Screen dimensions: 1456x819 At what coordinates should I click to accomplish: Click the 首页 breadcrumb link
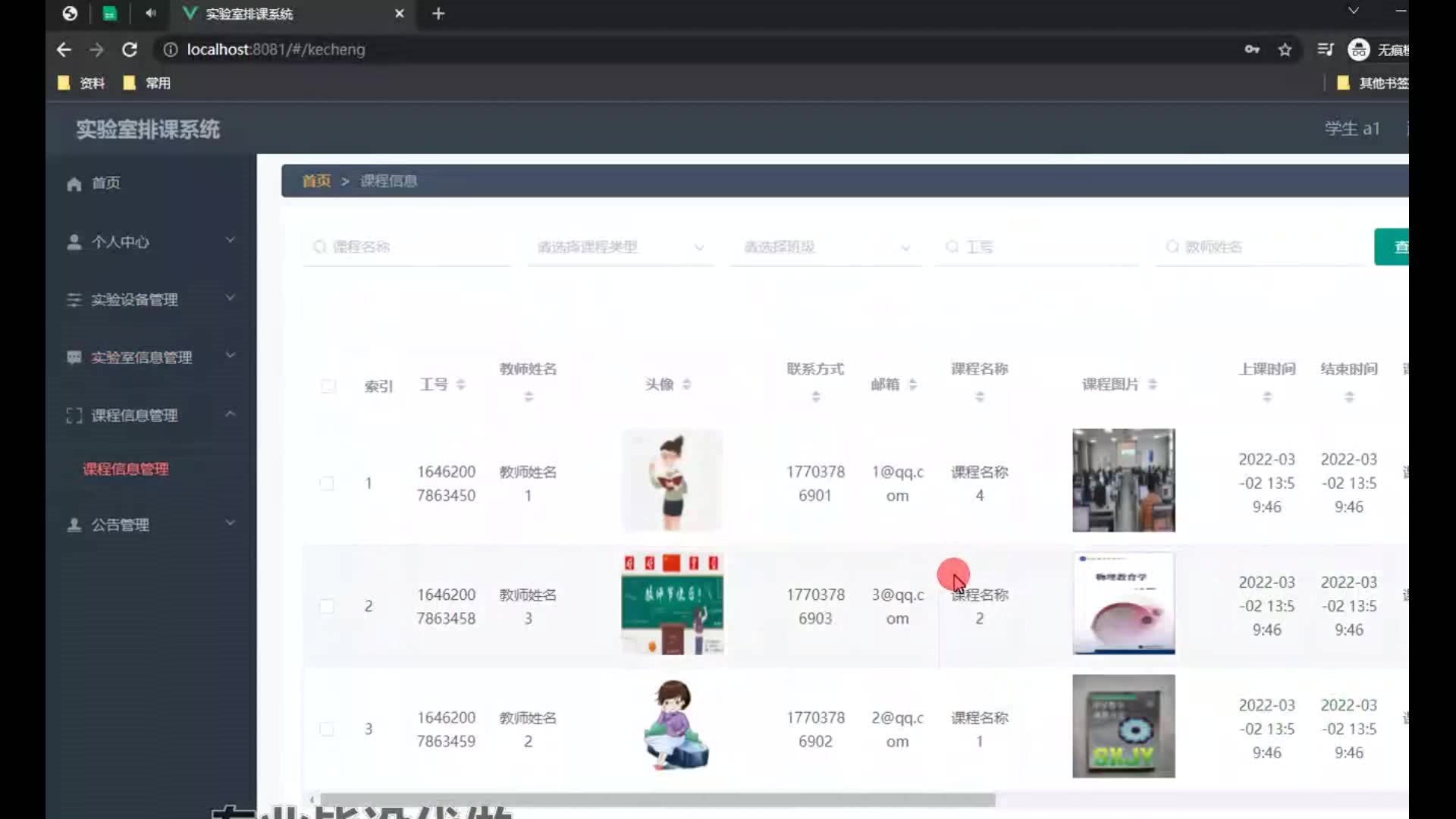pos(316,181)
